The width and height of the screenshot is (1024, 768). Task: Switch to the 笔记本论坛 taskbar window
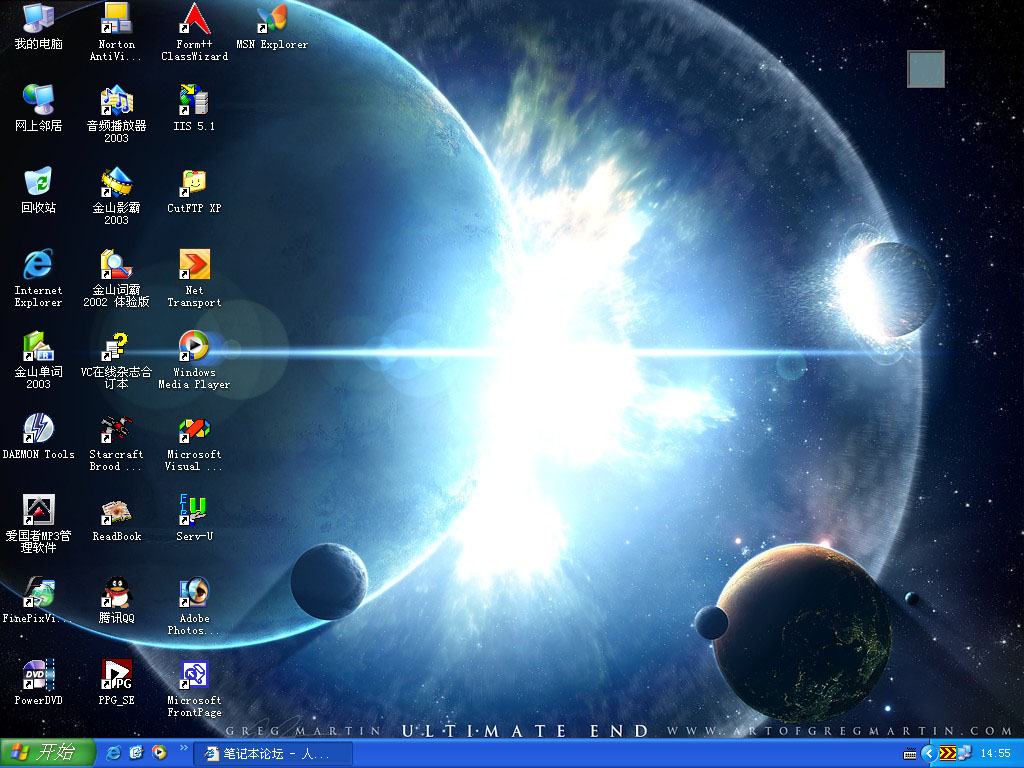pyautogui.click(x=273, y=754)
